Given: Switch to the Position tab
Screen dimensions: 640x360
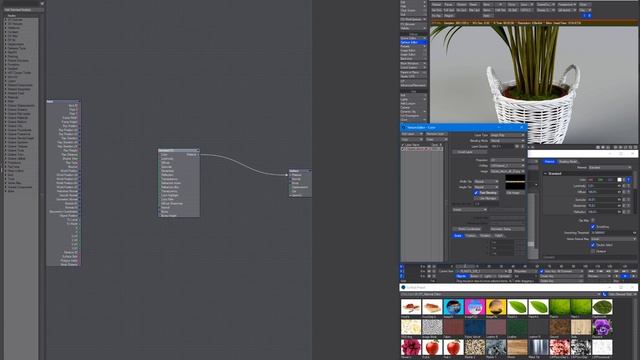Looking at the screenshot, I should 471,236.
